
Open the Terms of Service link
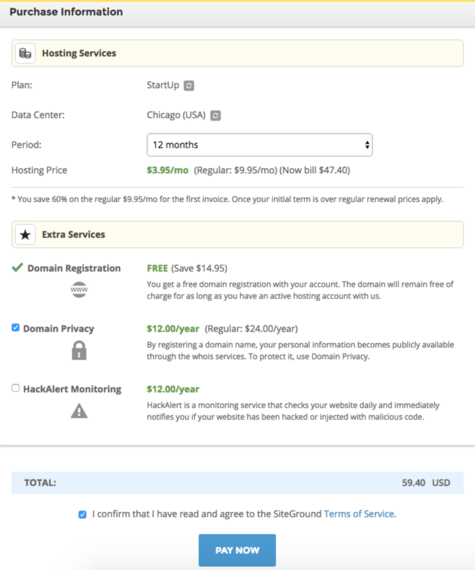360,514
